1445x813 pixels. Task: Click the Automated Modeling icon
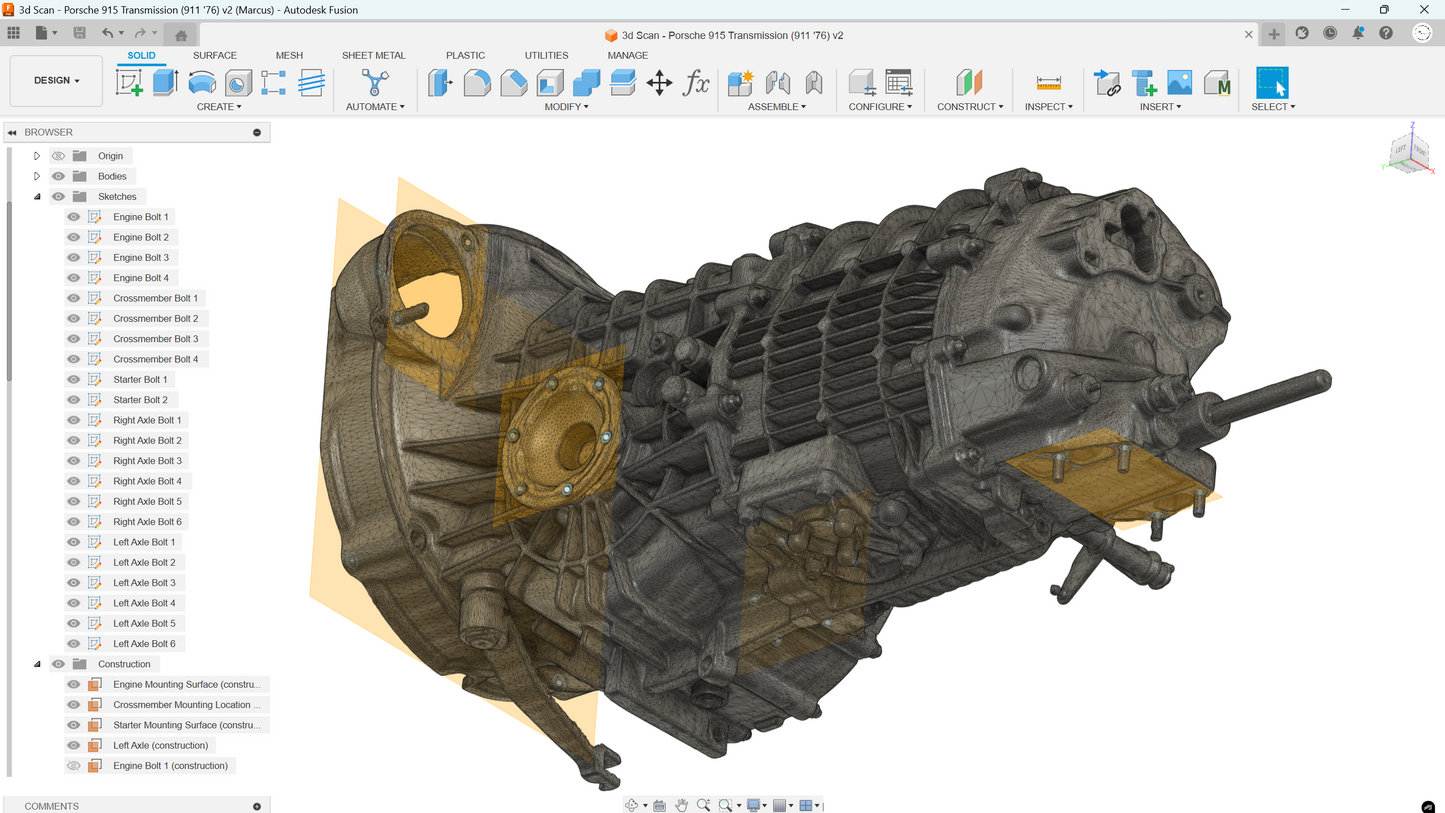(374, 83)
